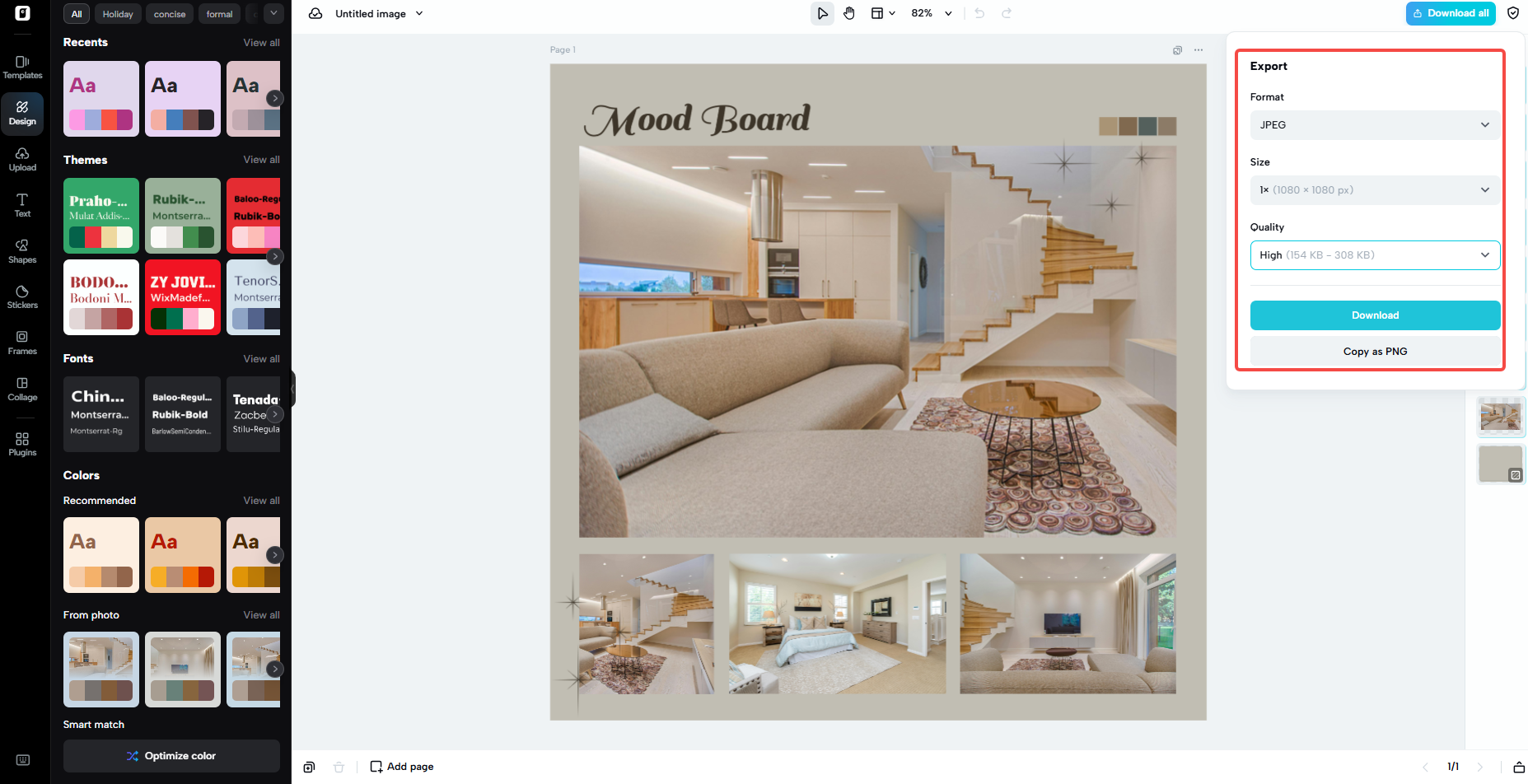Click the duplicate page icon in bottom bar

[x=309, y=767]
